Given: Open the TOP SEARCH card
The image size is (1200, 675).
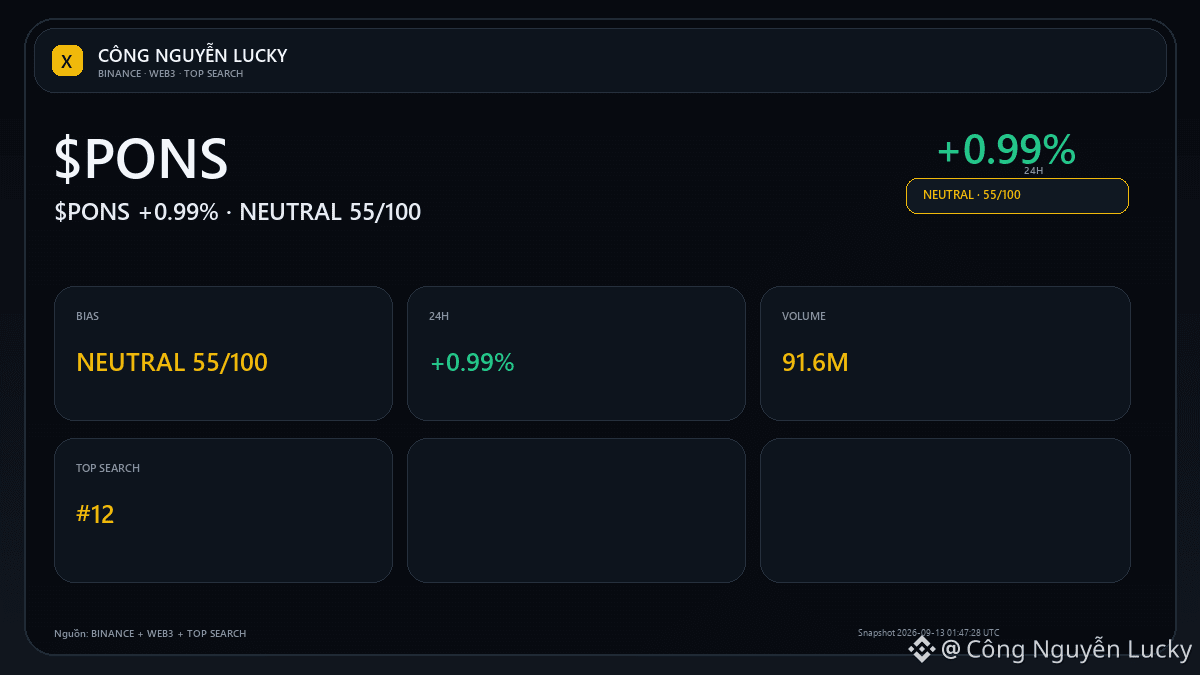Looking at the screenshot, I should (x=223, y=510).
